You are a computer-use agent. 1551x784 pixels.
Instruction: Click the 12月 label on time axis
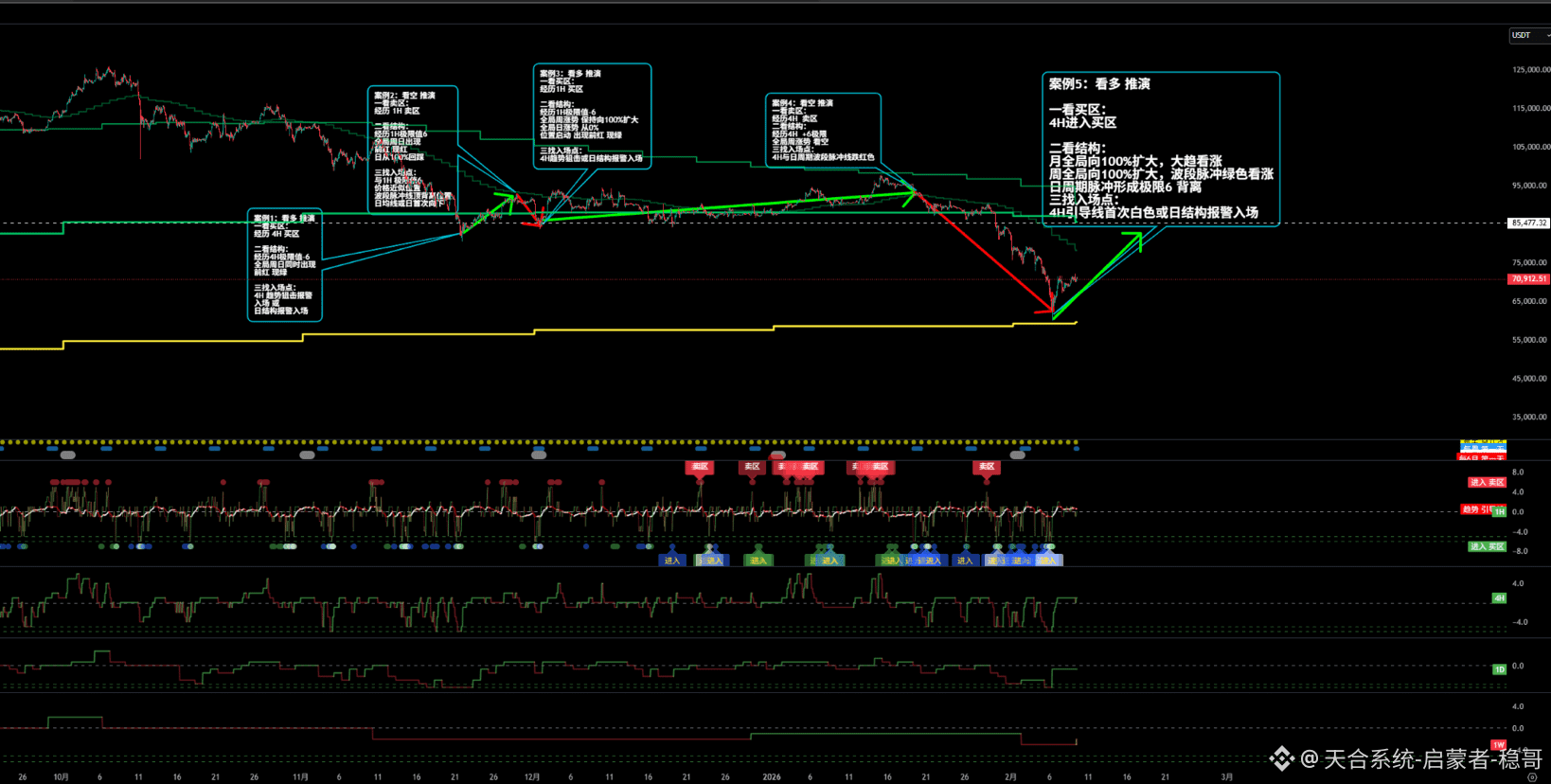click(532, 776)
